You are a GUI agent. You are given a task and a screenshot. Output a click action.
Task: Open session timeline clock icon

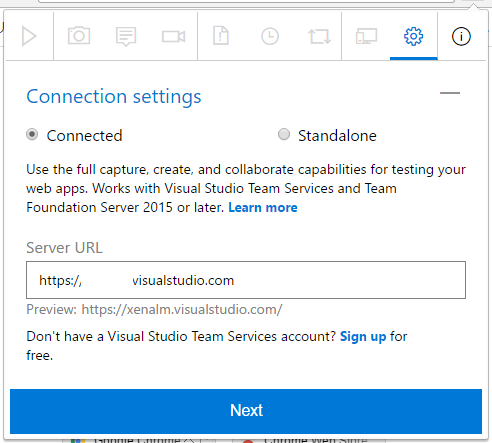point(270,36)
